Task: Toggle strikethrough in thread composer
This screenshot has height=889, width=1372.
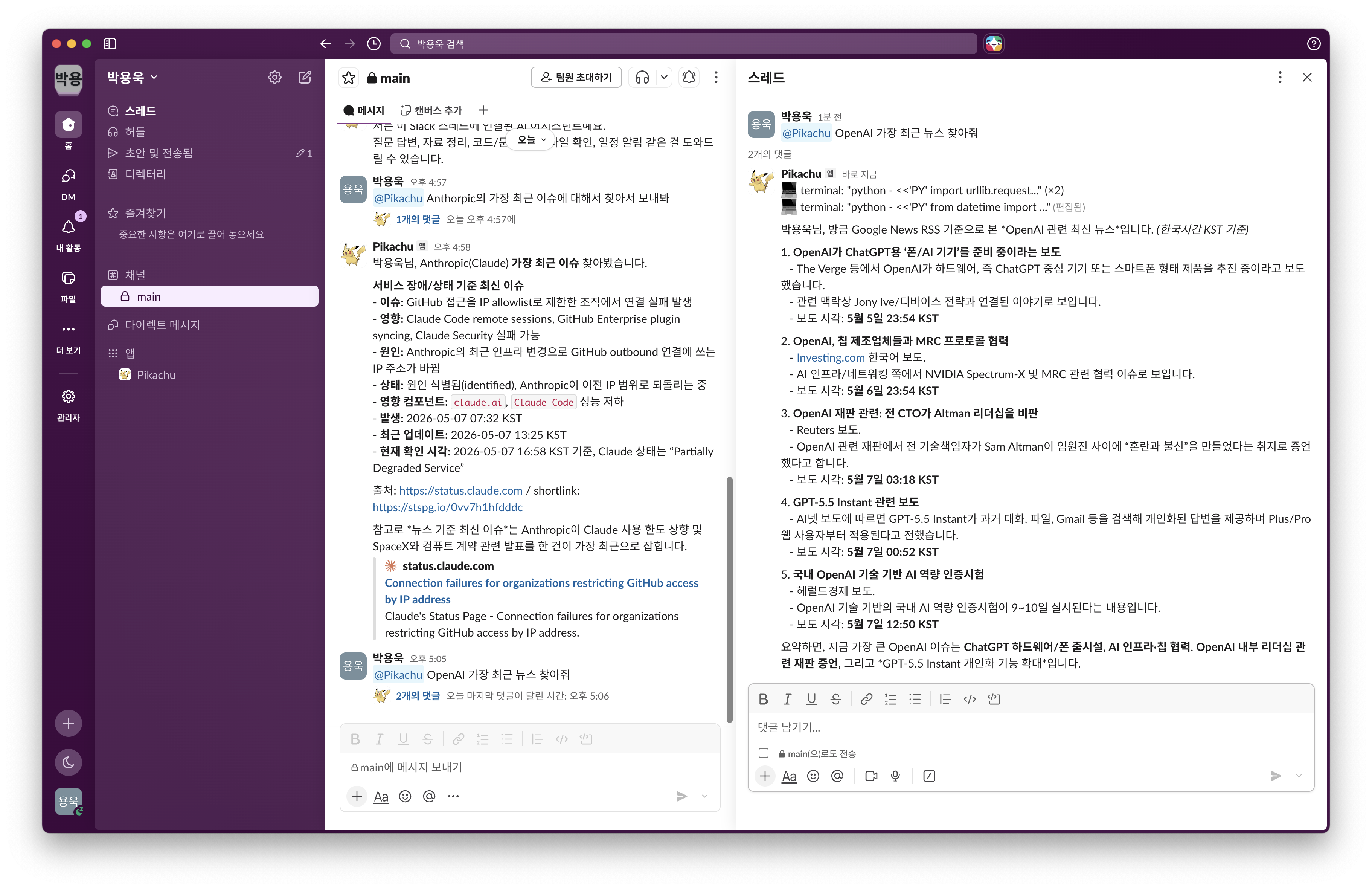Action: 836,699
